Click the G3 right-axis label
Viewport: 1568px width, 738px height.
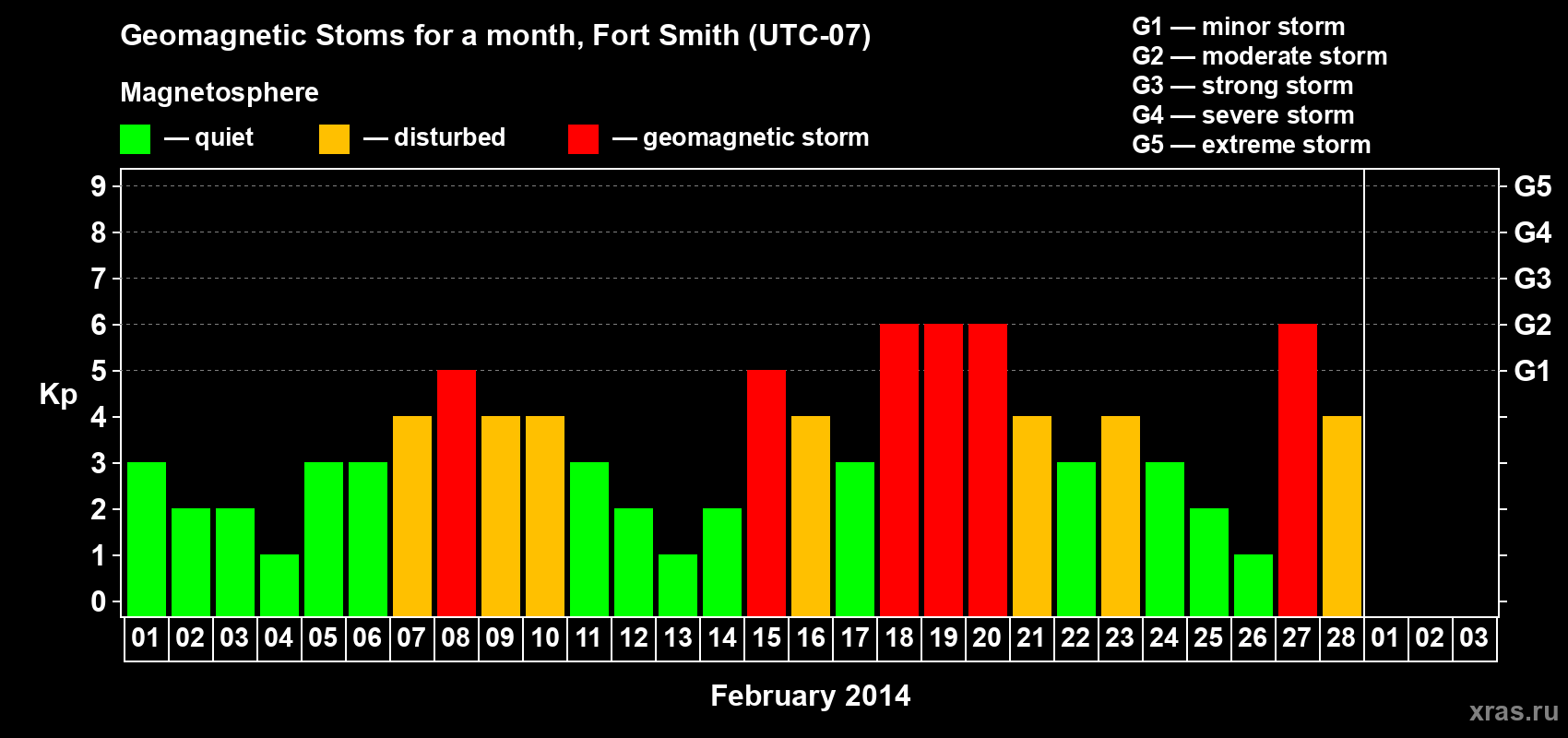tap(1532, 279)
